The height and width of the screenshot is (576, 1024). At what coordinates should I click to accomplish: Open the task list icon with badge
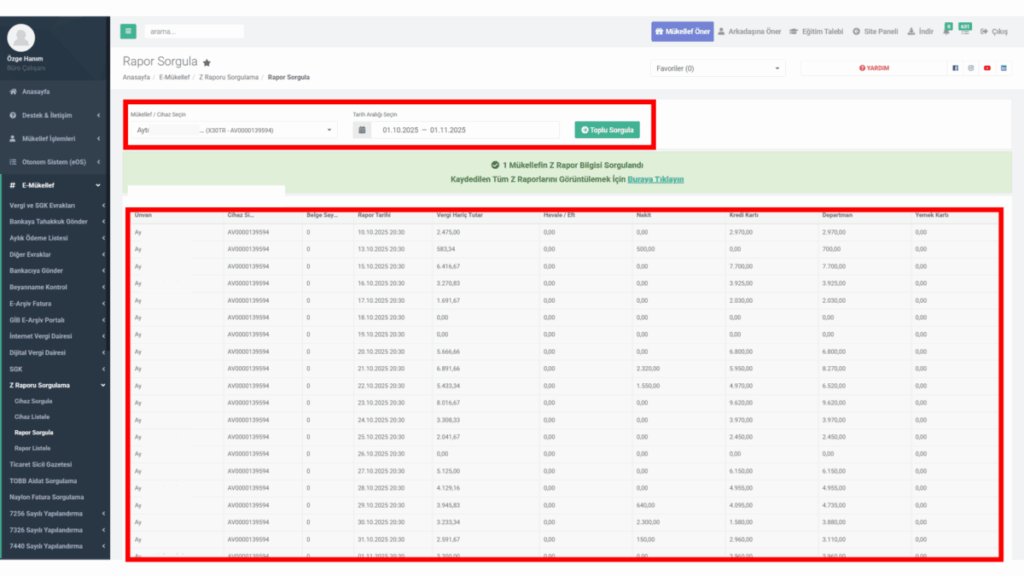[x=965, y=30]
